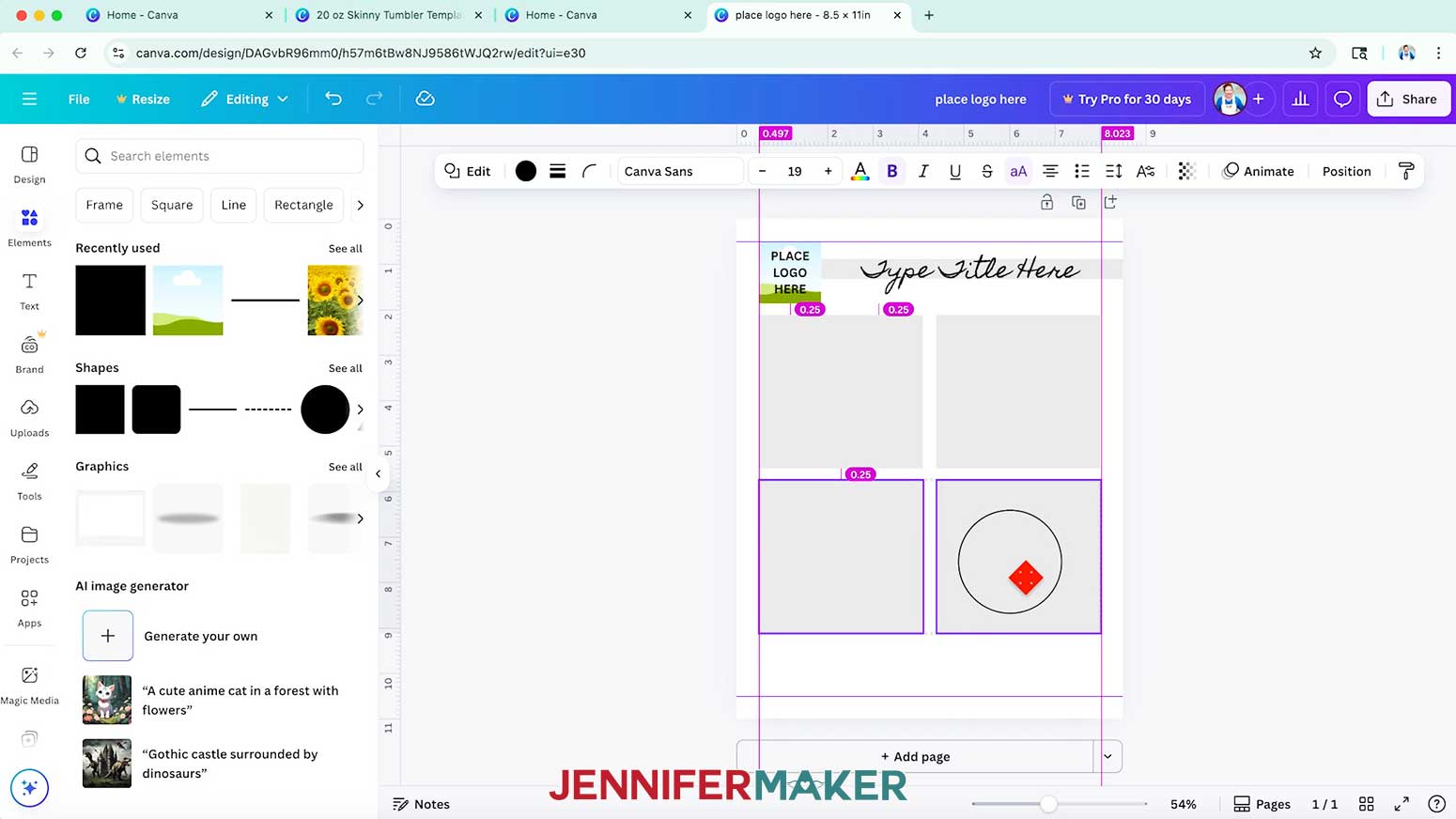Open the Apps sidebar panel
This screenshot has width=1456, height=819.
pos(29,608)
